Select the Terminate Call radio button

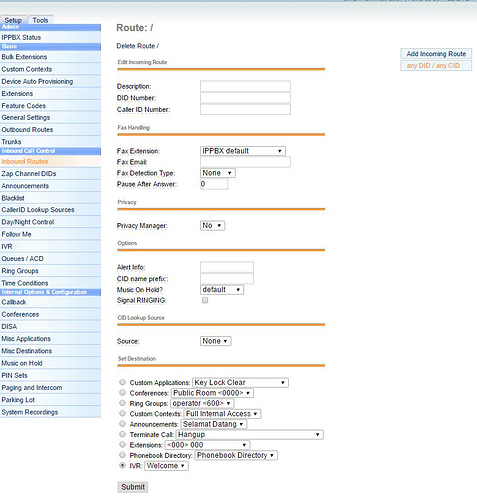123,434
